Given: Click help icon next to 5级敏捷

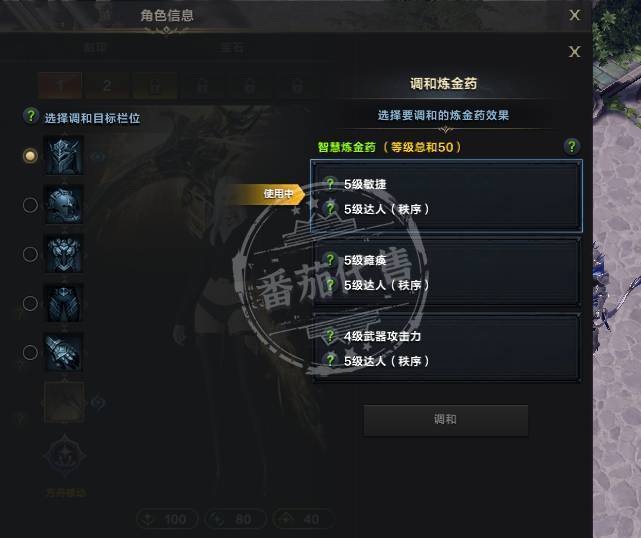Looking at the screenshot, I should pos(330,184).
